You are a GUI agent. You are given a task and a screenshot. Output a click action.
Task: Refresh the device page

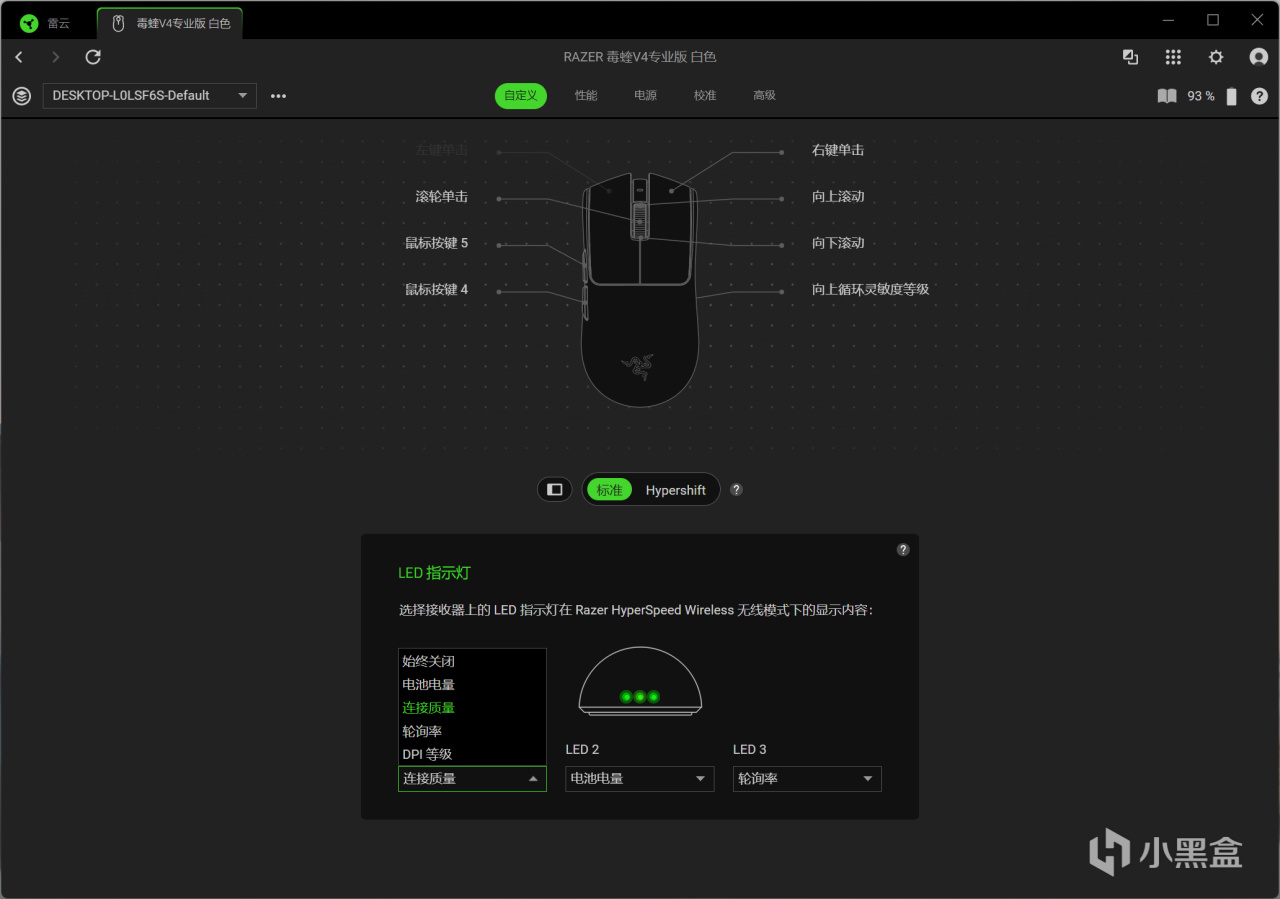[x=93, y=57]
